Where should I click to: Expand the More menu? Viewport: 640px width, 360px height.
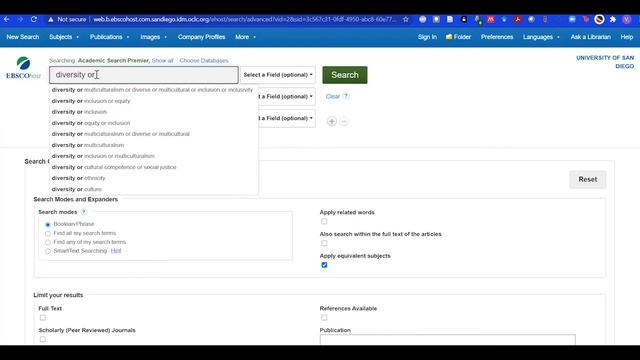(x=245, y=37)
